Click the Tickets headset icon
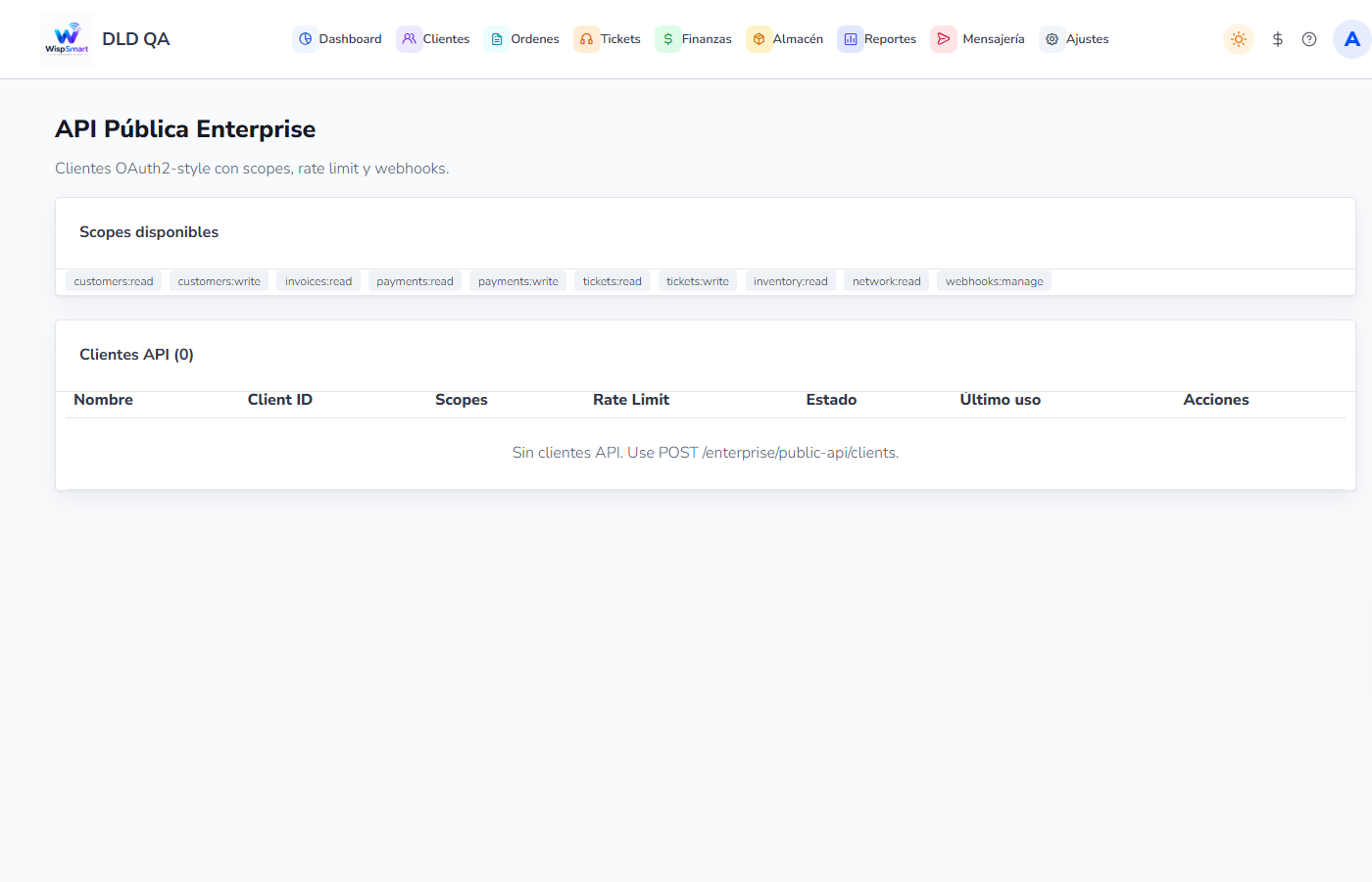The width and height of the screenshot is (1372, 882). click(586, 39)
